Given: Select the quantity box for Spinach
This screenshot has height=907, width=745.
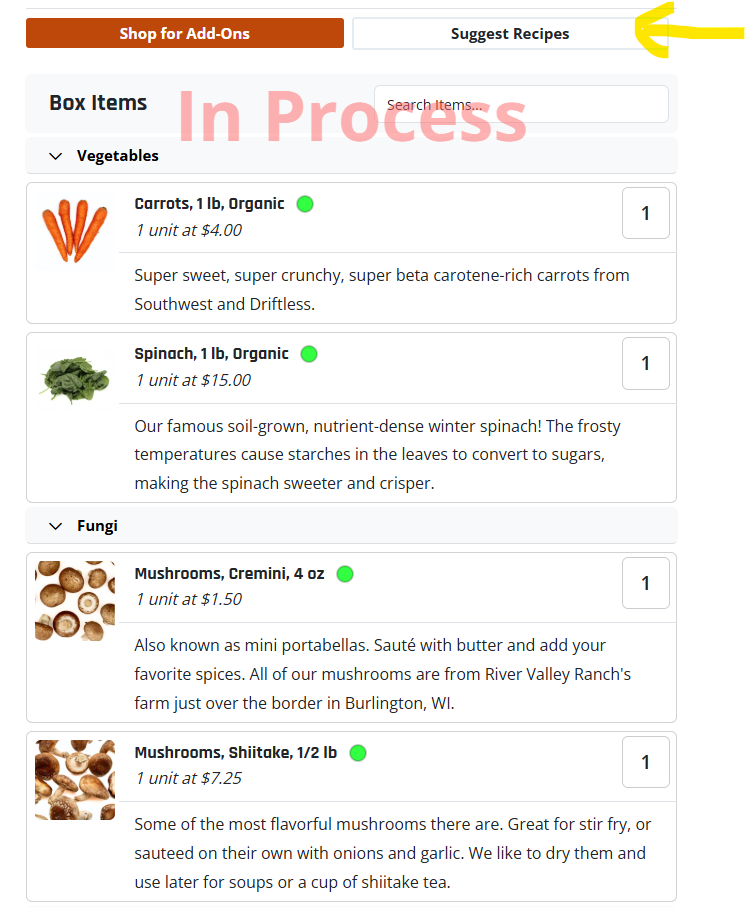Looking at the screenshot, I should click(646, 363).
